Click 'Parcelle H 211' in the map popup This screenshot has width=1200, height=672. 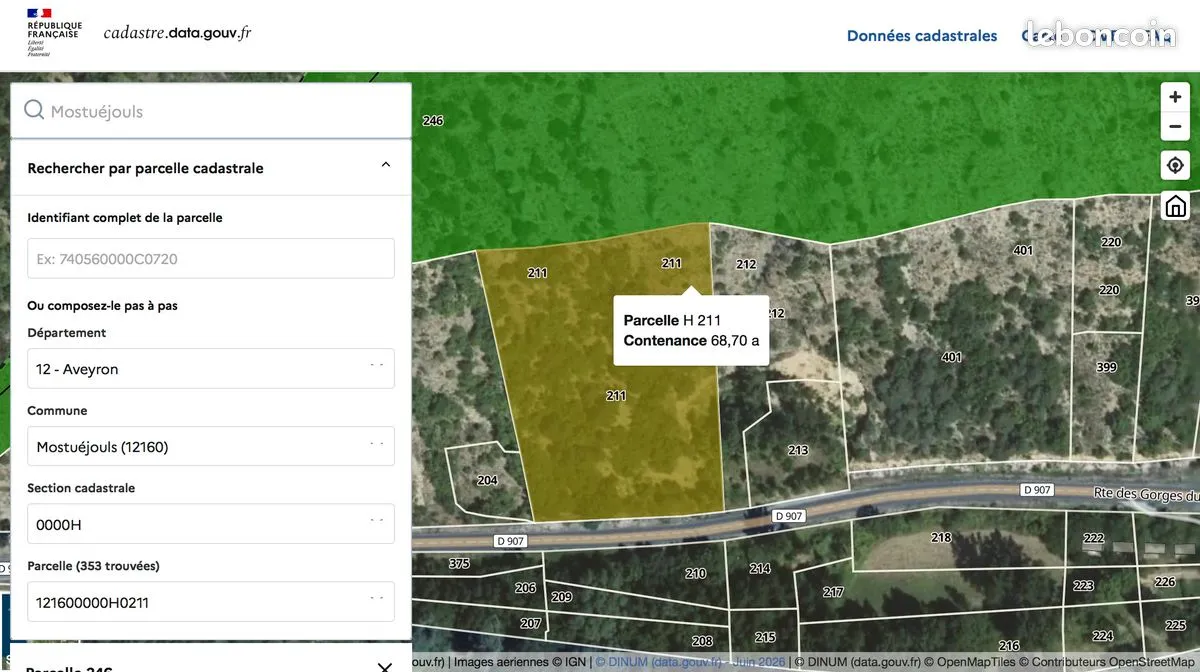click(x=672, y=320)
